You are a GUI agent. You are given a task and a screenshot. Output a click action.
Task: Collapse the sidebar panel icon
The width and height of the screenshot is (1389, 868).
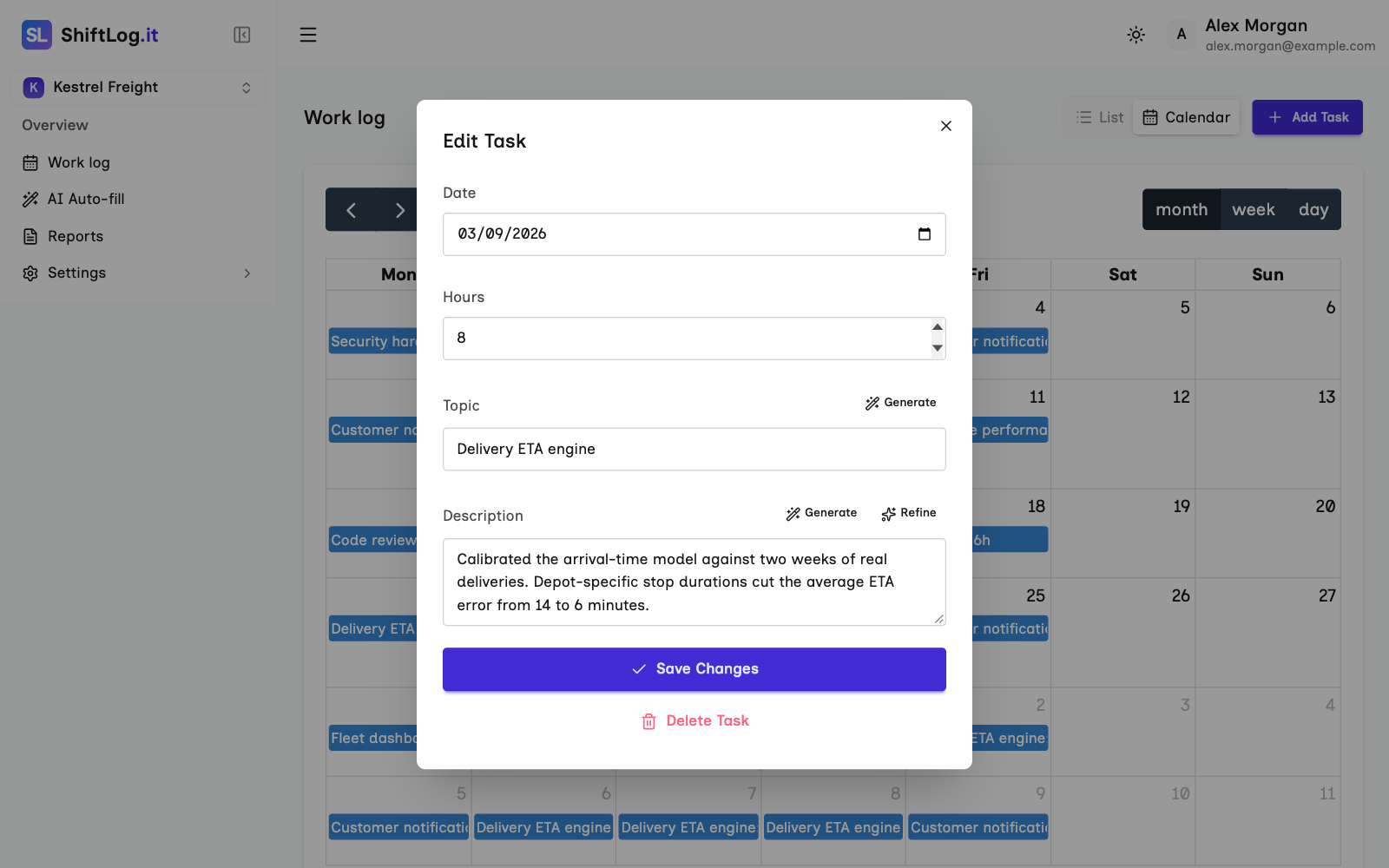(x=242, y=35)
